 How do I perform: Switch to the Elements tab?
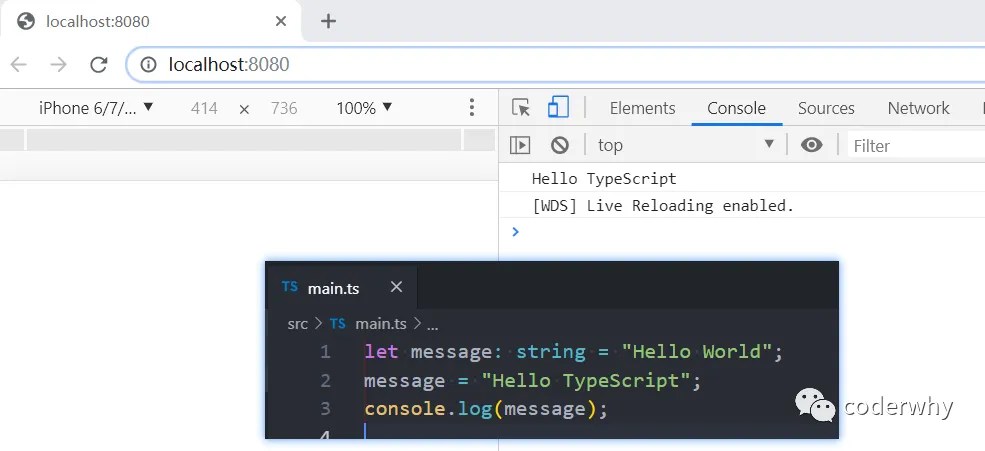pos(643,108)
